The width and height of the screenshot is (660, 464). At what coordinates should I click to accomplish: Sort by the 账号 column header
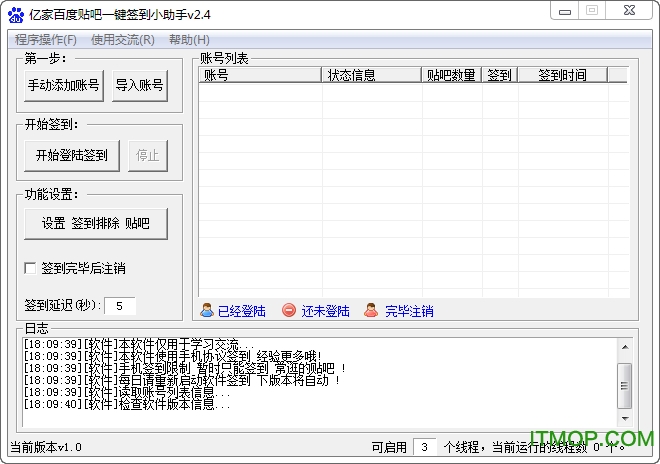point(260,75)
